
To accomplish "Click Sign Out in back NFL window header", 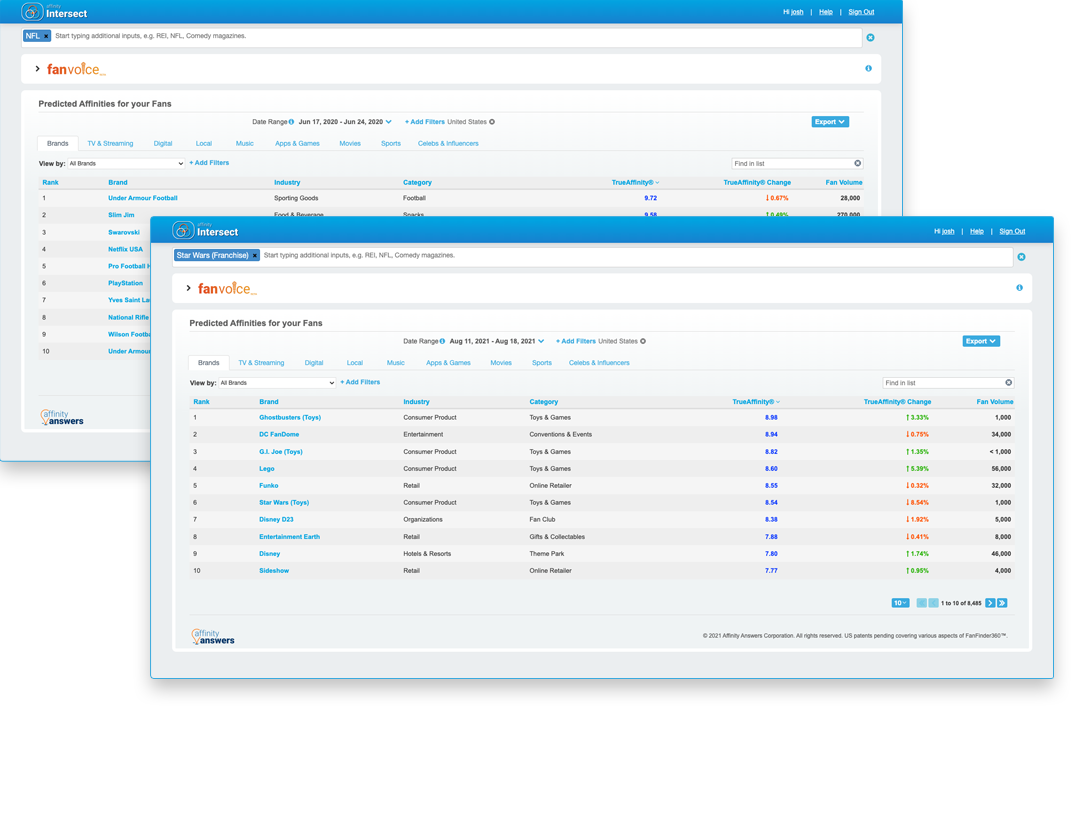I will click(x=861, y=12).
